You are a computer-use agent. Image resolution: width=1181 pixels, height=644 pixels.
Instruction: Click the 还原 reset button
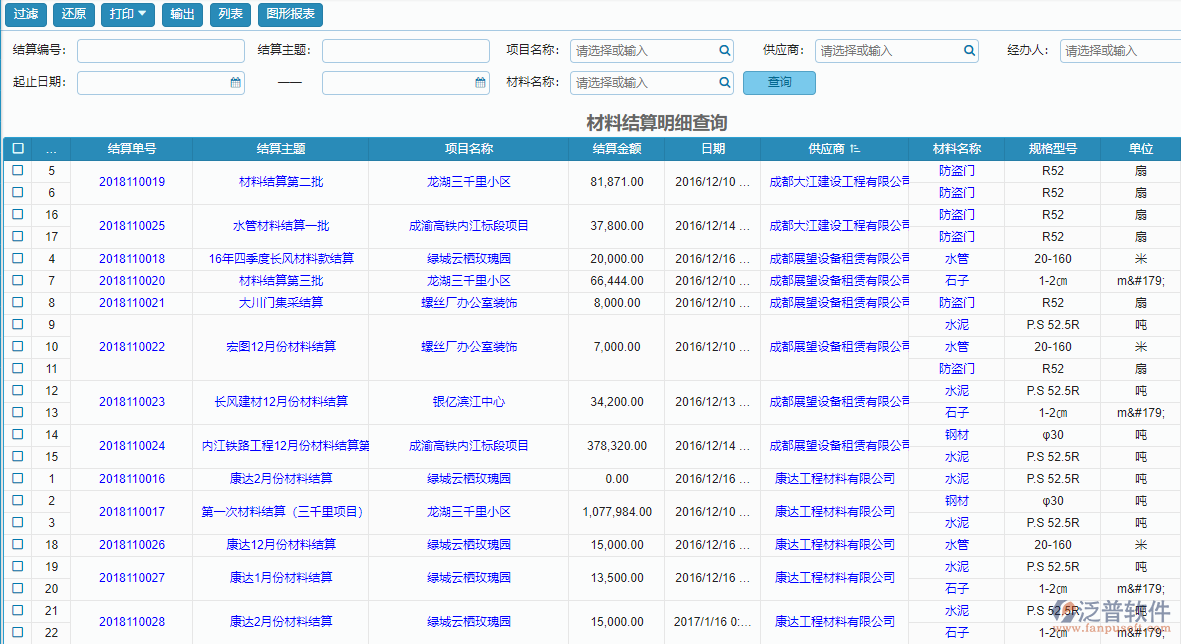[74, 14]
